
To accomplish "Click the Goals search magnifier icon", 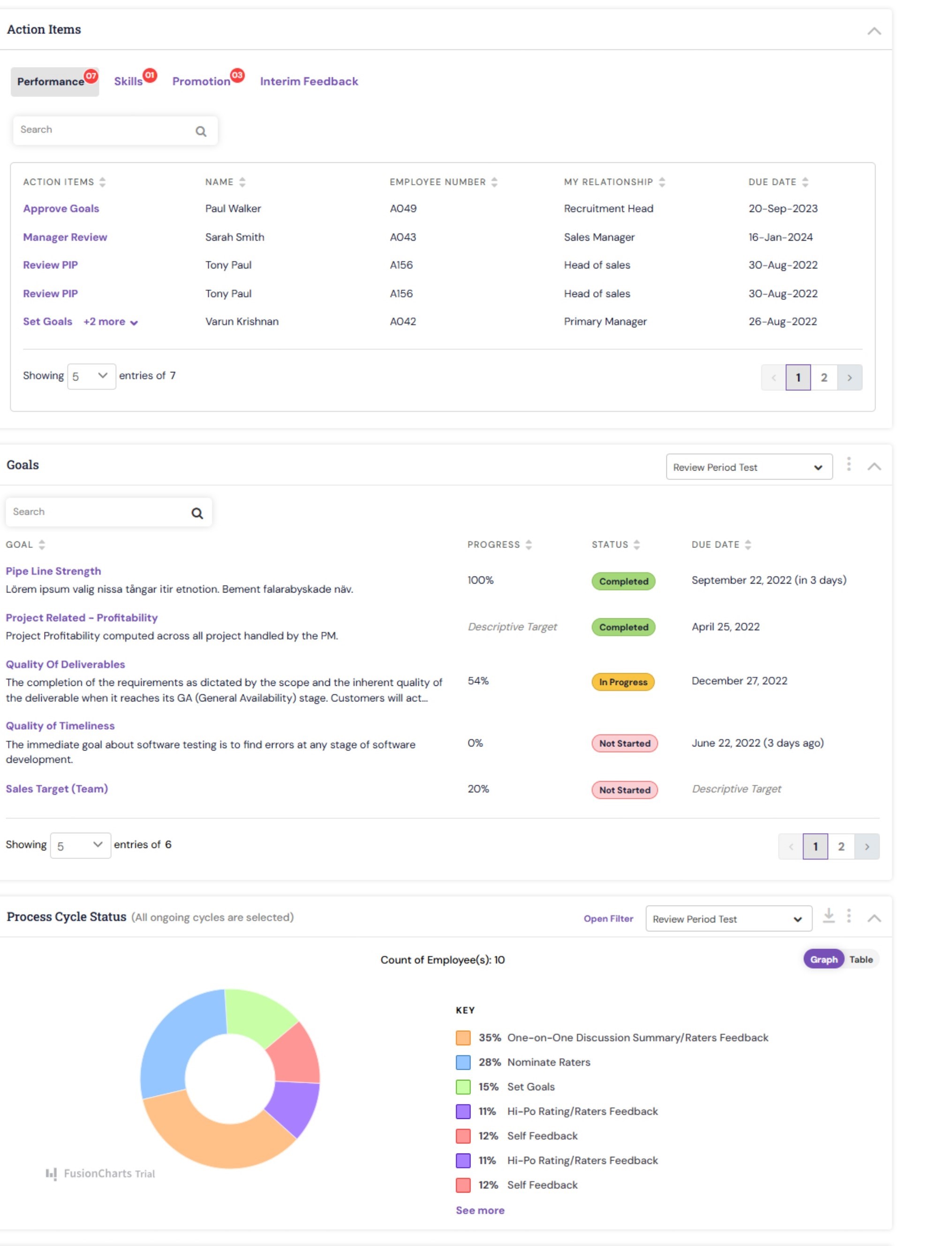I will pyautogui.click(x=196, y=513).
